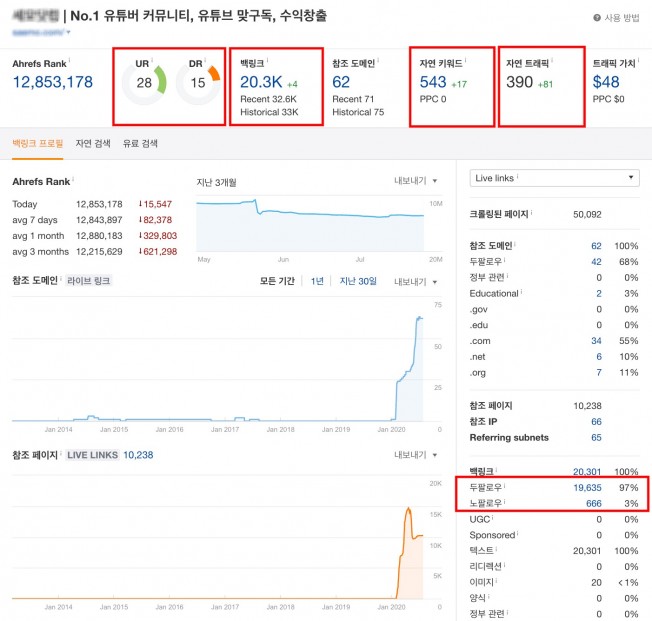Open the 두팔로우 referring domains count 42

[x=596, y=262]
